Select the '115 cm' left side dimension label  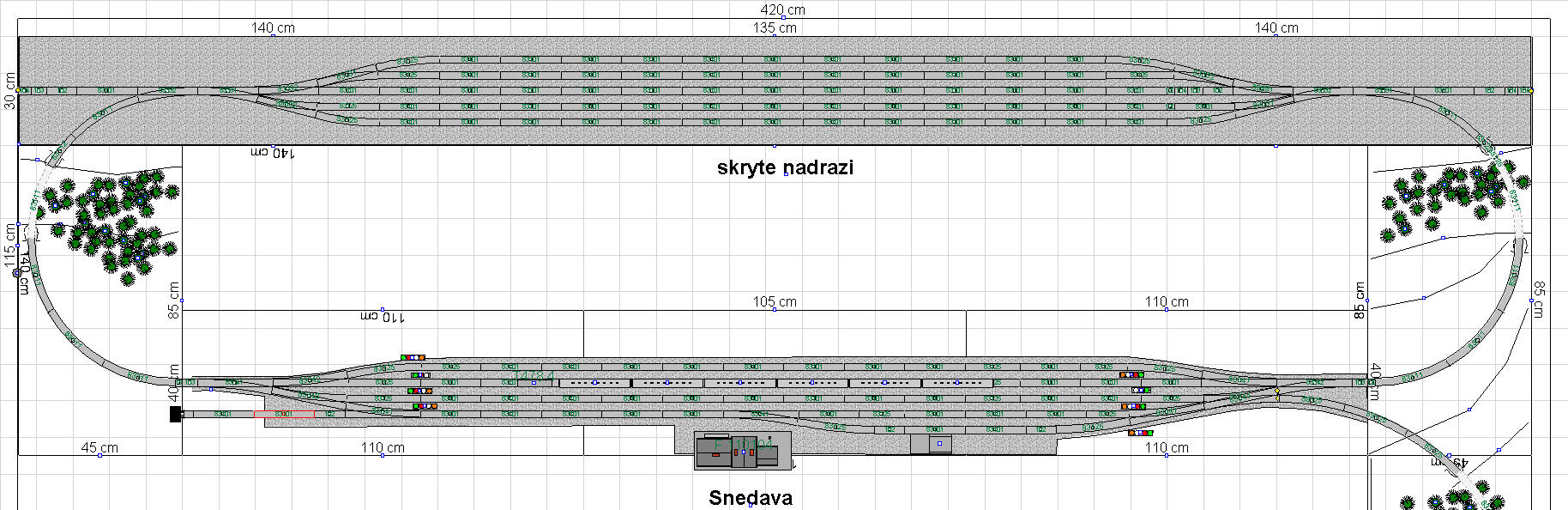tap(9, 245)
